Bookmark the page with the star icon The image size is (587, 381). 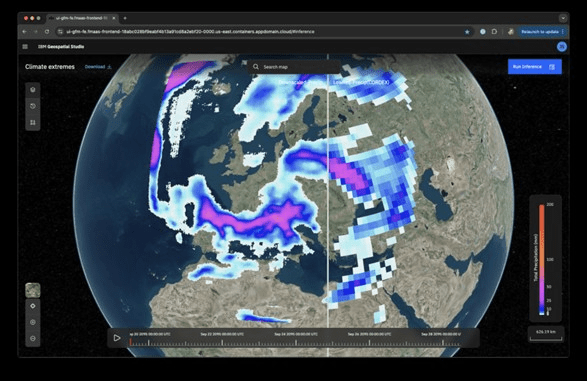(x=467, y=32)
